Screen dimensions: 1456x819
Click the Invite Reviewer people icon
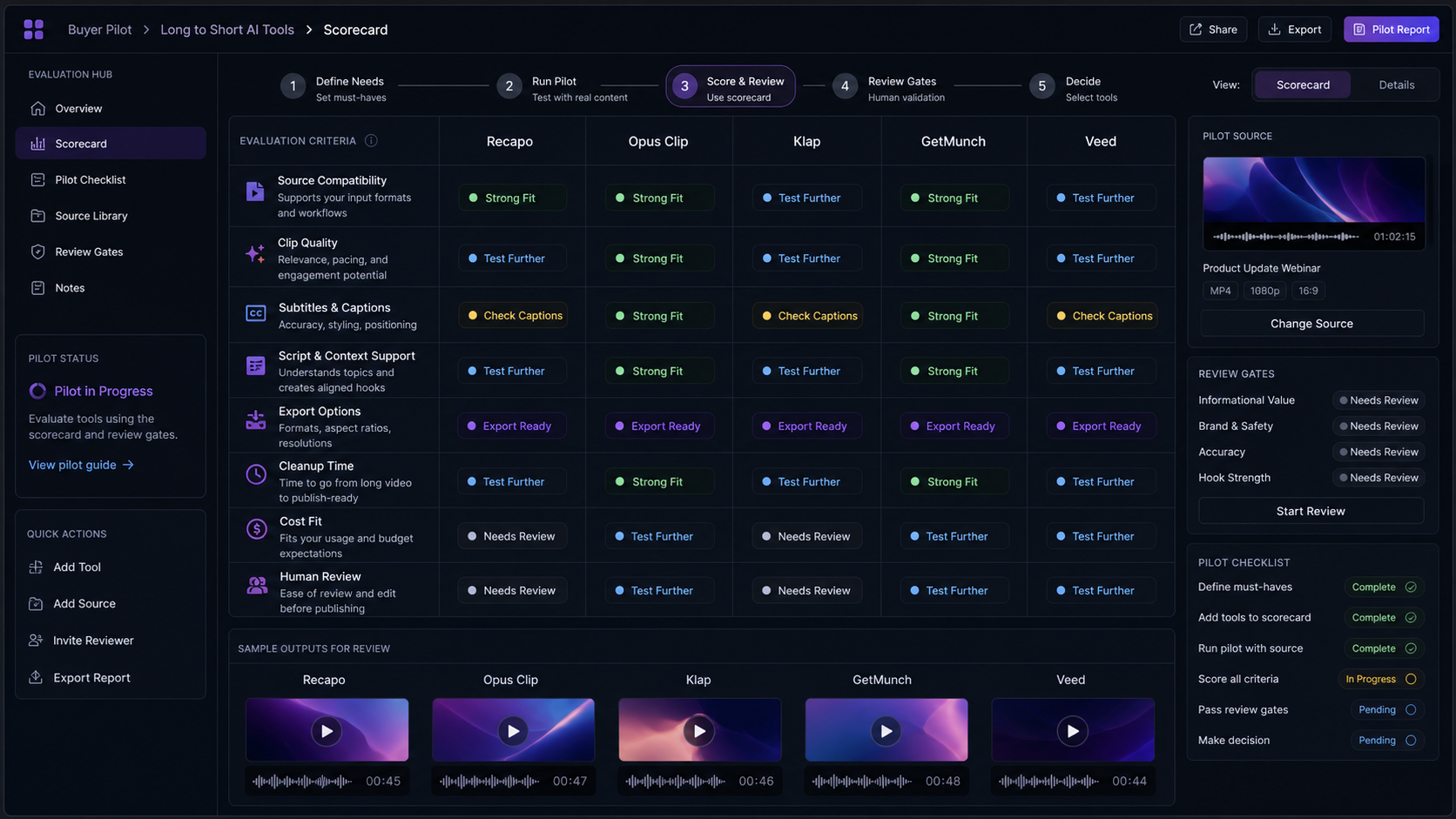pyautogui.click(x=36, y=641)
